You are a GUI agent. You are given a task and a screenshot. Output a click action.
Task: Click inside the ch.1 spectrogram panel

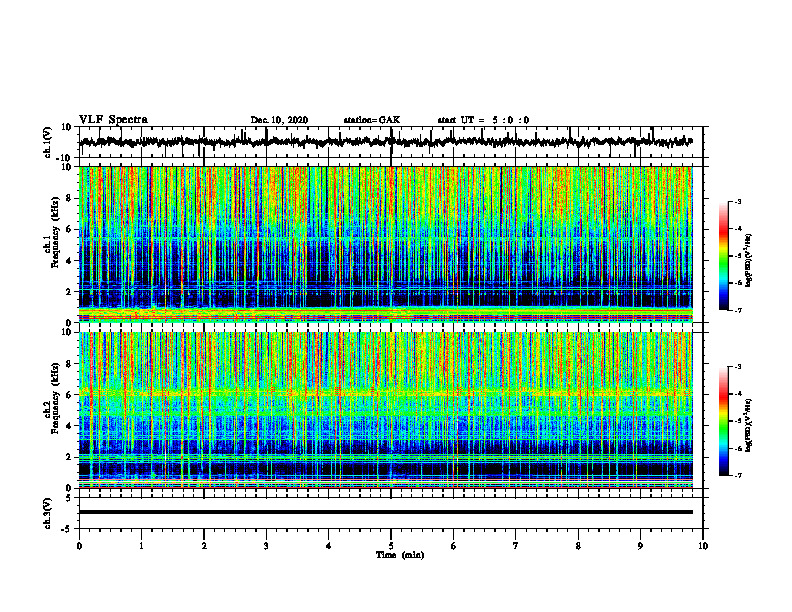(x=385, y=244)
